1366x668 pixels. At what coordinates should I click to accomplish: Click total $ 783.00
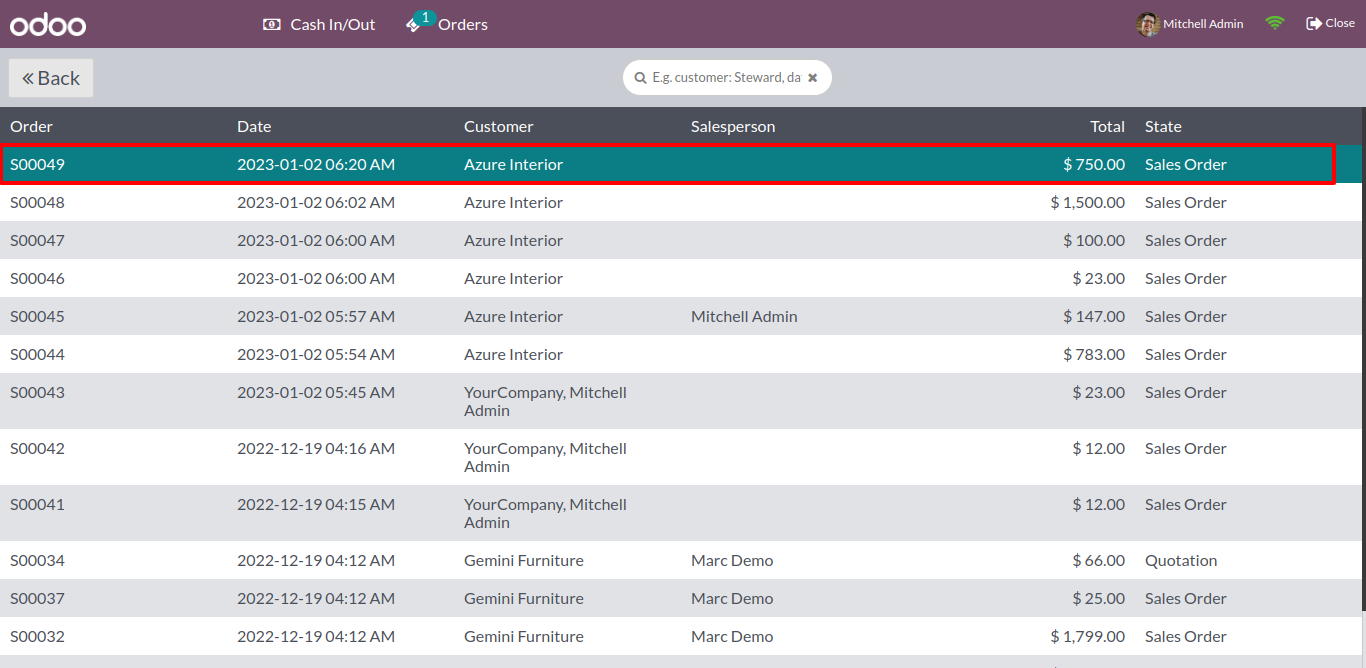point(1094,355)
